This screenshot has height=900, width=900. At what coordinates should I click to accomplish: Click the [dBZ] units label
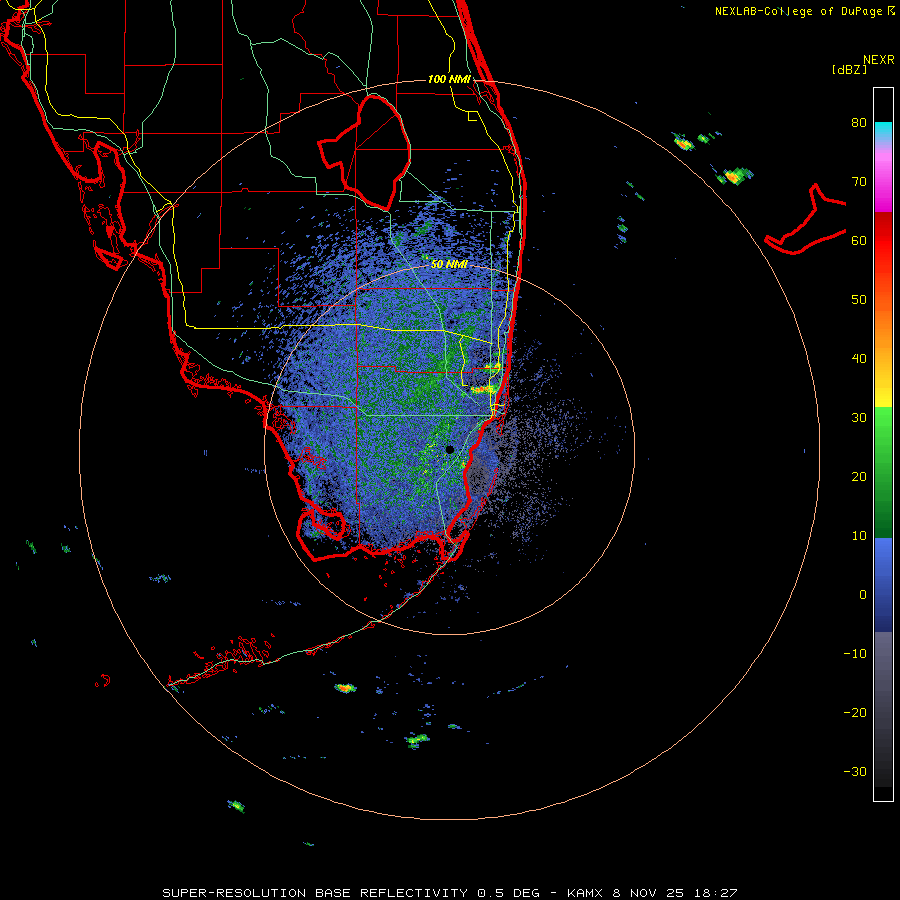pyautogui.click(x=849, y=70)
